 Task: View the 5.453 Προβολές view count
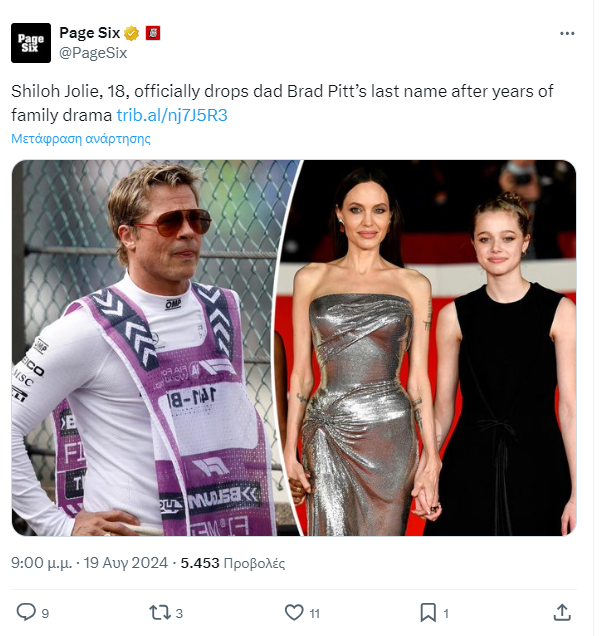coord(233,563)
